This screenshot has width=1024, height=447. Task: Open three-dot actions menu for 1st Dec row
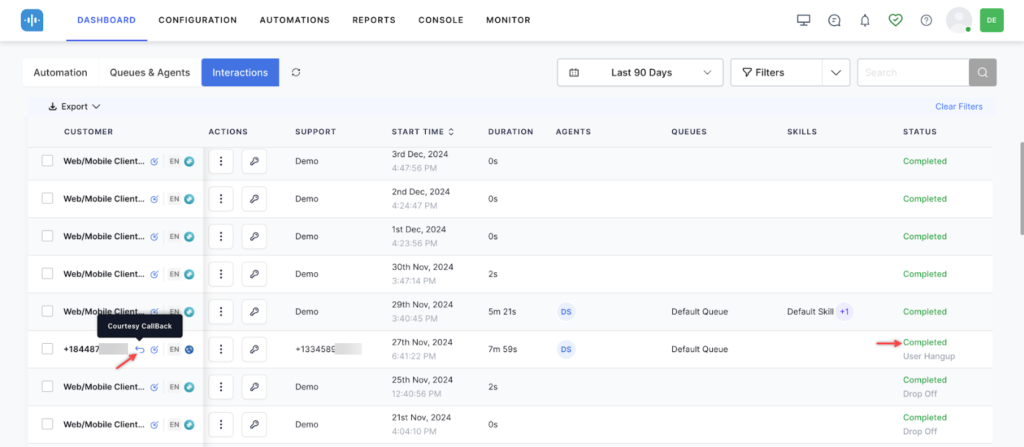tap(221, 237)
